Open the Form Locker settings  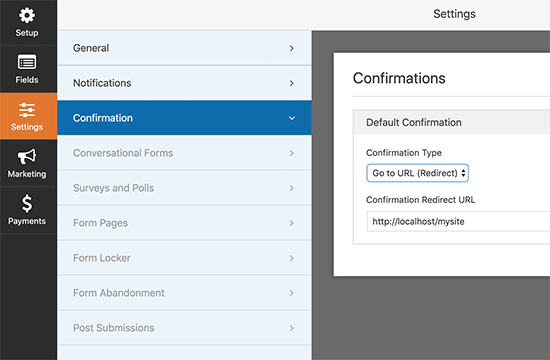click(x=185, y=258)
